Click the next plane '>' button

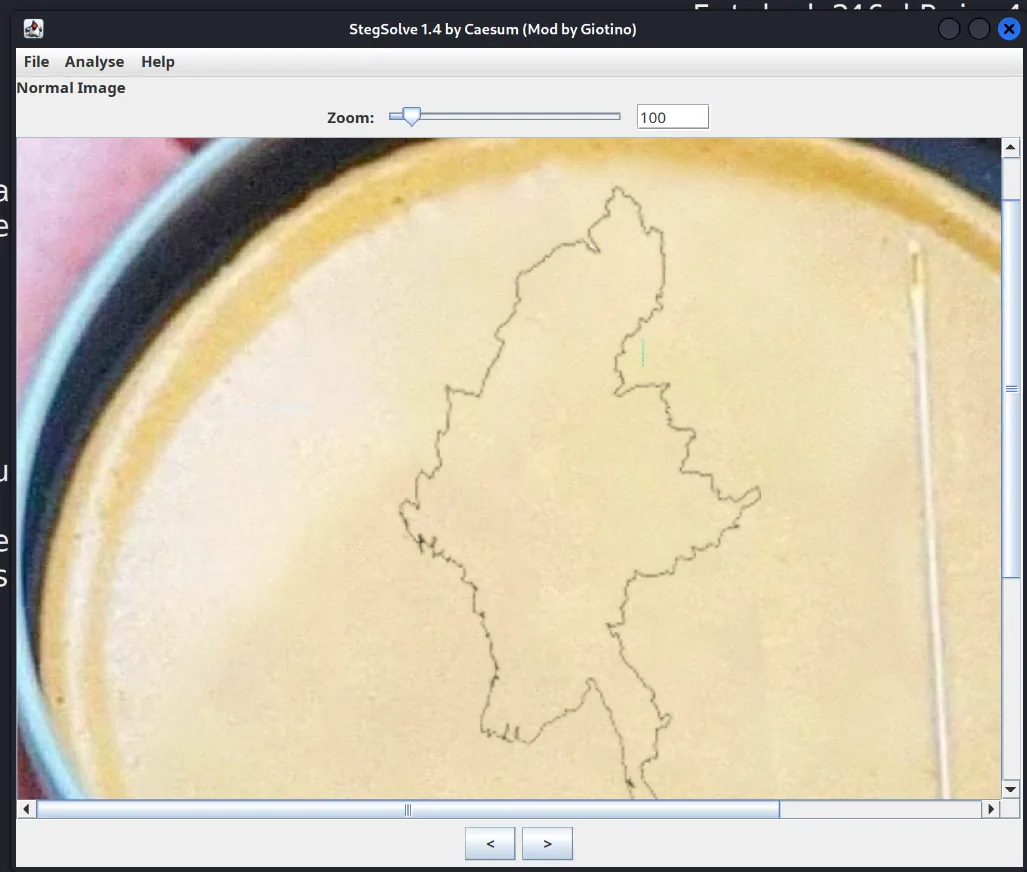coord(548,844)
